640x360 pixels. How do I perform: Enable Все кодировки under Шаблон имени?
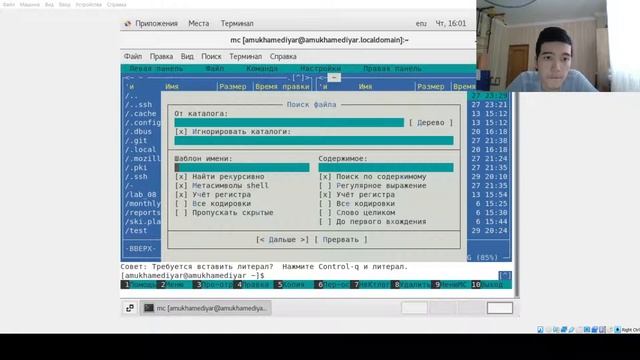[x=181, y=204]
